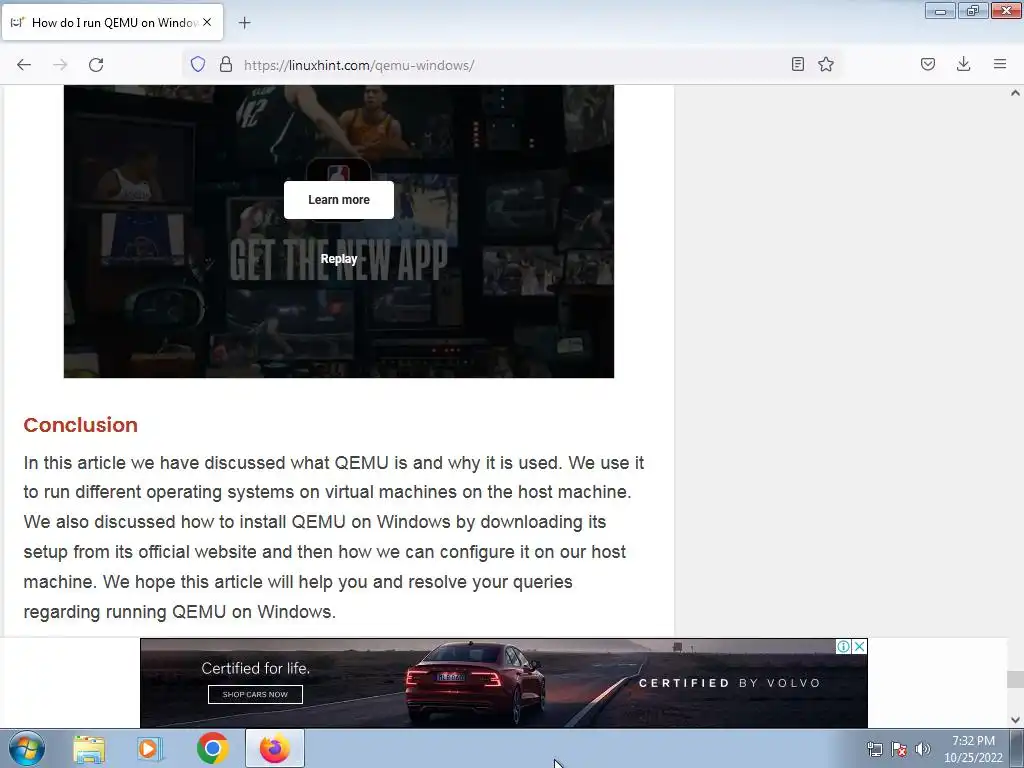1024x768 pixels.
Task: Save page to Pocket
Action: click(x=928, y=64)
